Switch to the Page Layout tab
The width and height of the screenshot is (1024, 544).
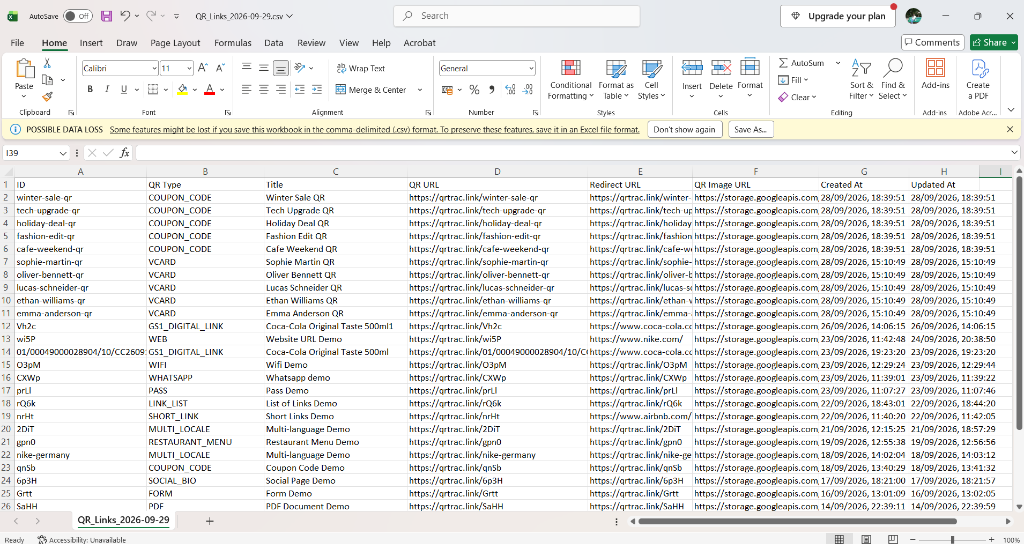pos(175,43)
